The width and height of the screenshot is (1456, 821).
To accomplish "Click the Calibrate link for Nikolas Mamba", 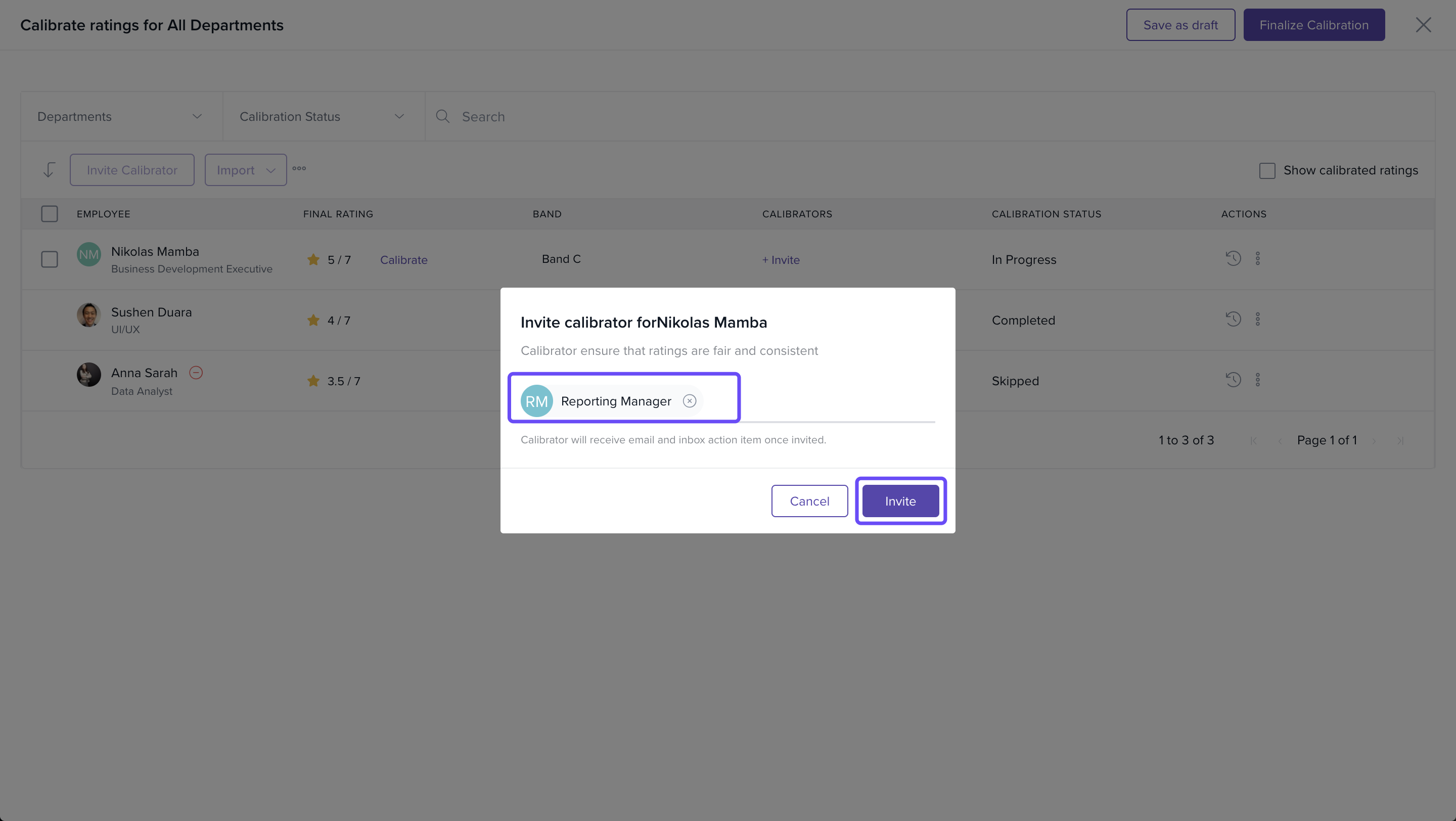I will coord(403,260).
